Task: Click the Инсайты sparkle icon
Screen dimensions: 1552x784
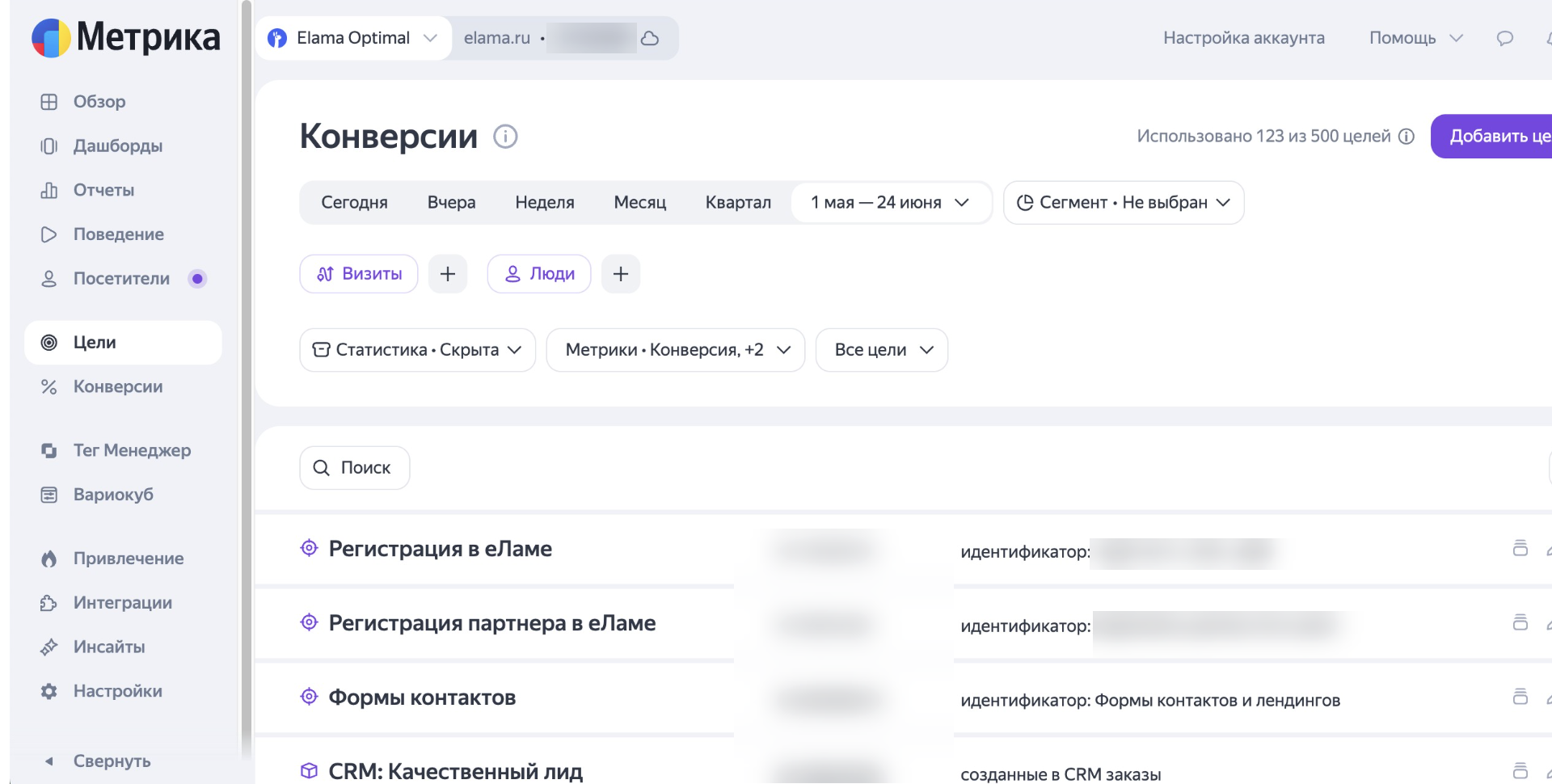Action: [49, 647]
